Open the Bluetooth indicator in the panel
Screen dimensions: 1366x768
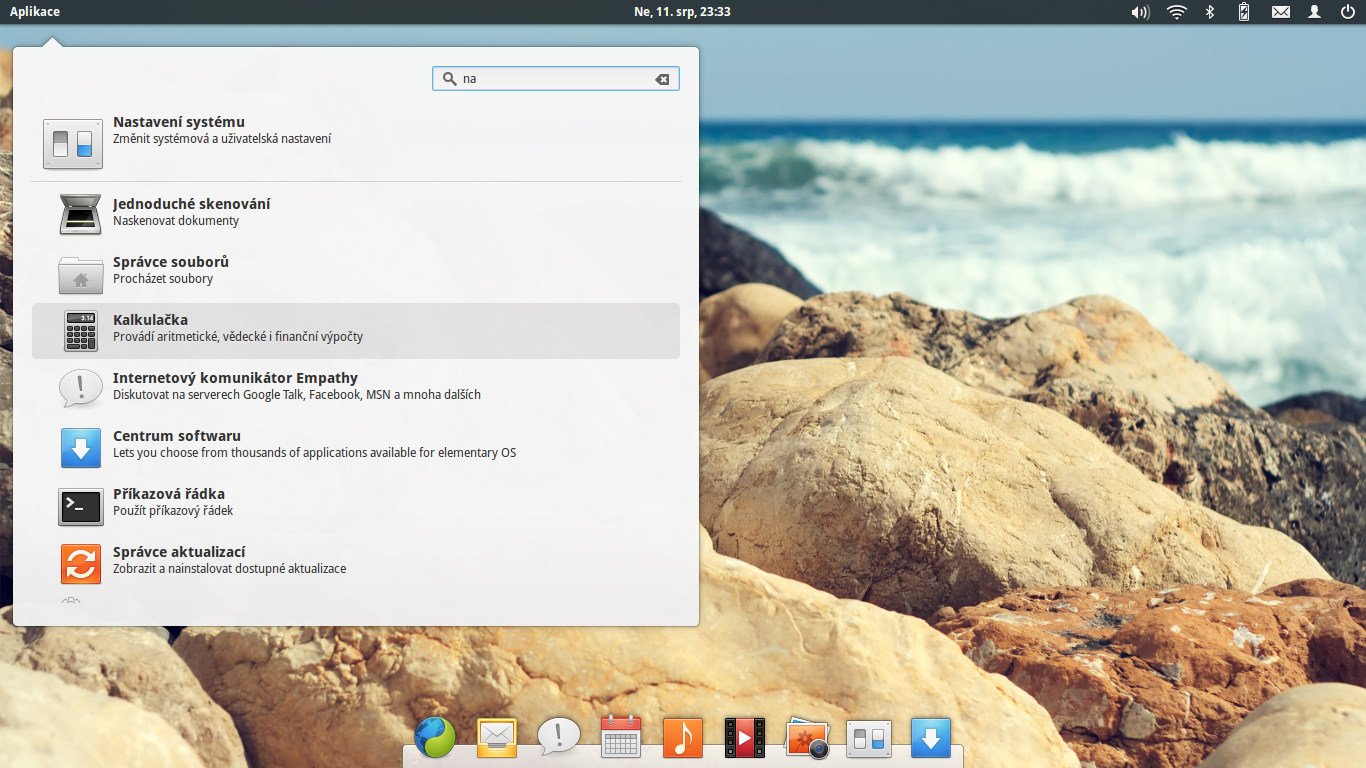(1210, 12)
